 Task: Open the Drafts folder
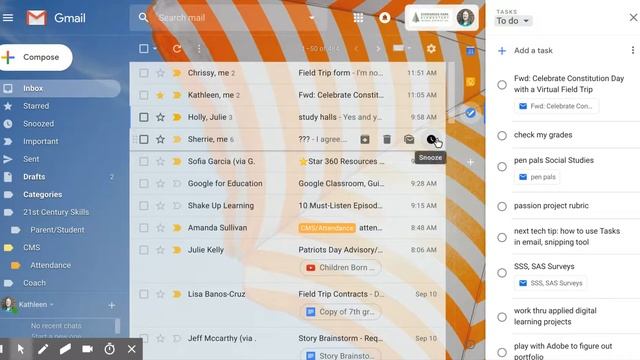34,177
